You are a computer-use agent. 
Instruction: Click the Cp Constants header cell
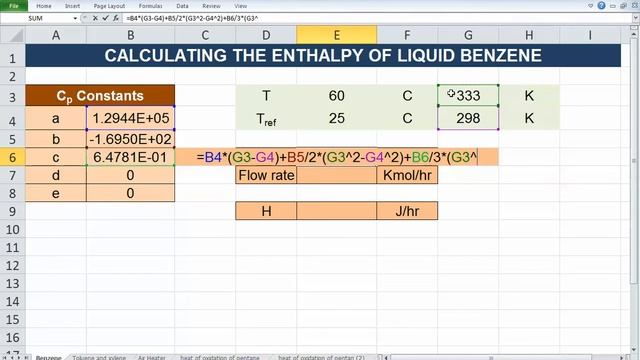[x=100, y=96]
